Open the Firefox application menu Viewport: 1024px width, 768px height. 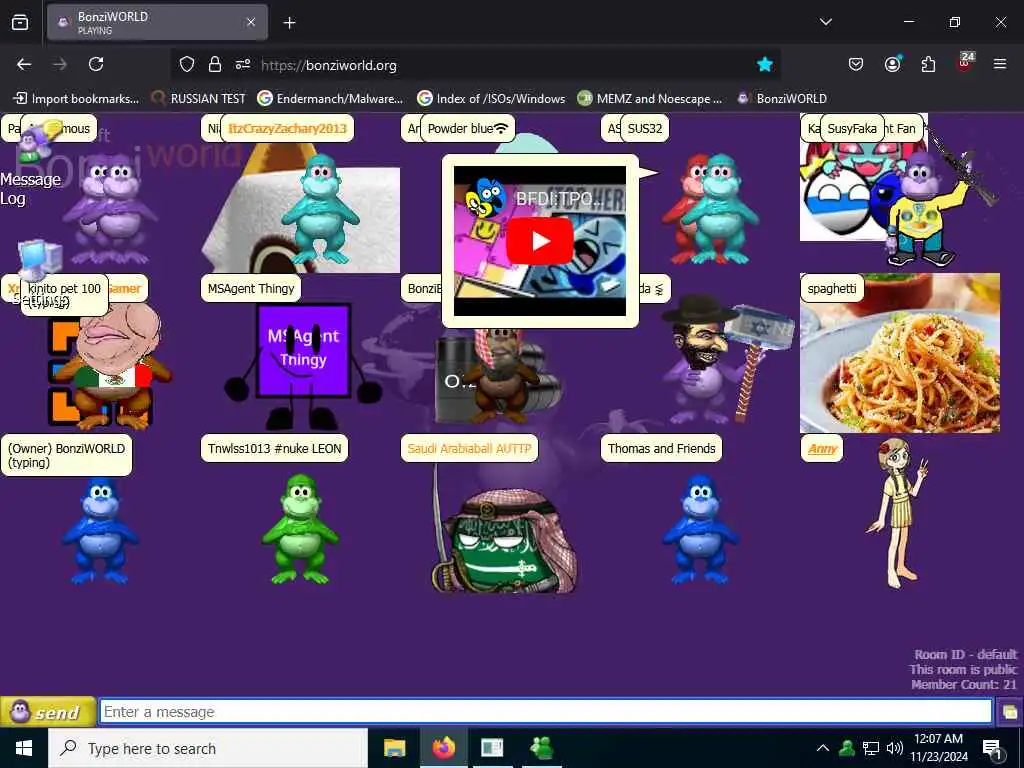click(x=1000, y=64)
